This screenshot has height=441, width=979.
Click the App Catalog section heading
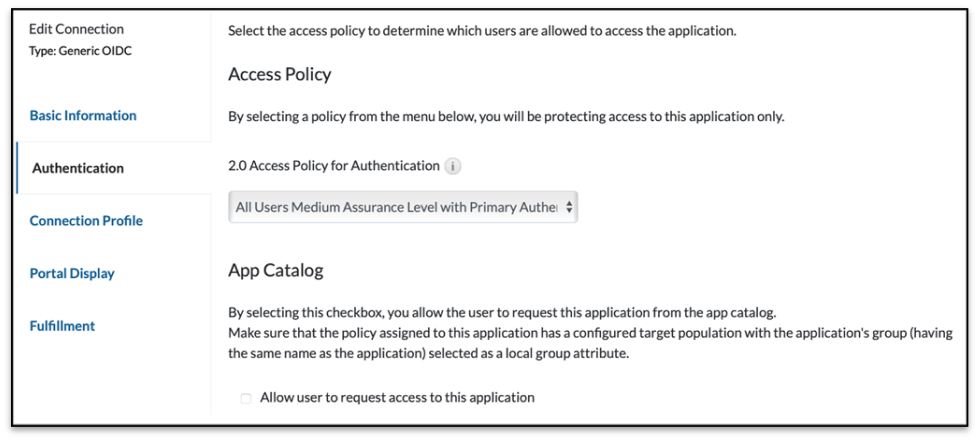click(275, 270)
